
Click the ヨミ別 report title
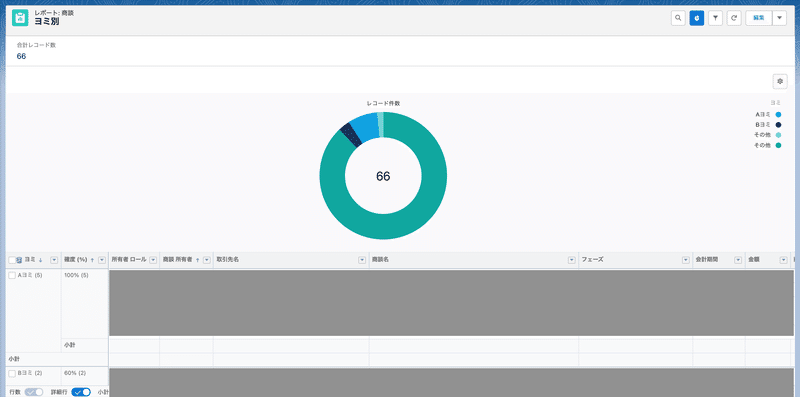tap(48, 21)
